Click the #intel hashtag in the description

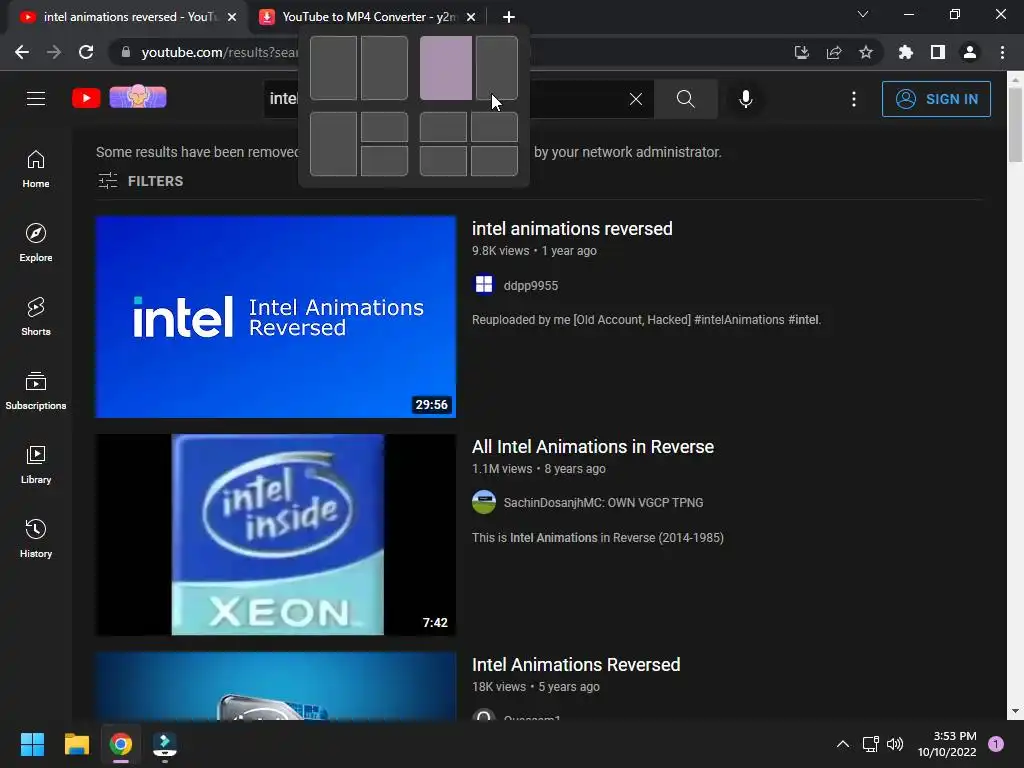tap(803, 320)
